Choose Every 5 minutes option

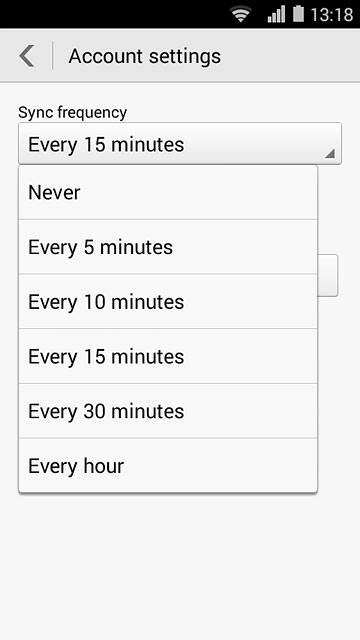tap(168, 247)
